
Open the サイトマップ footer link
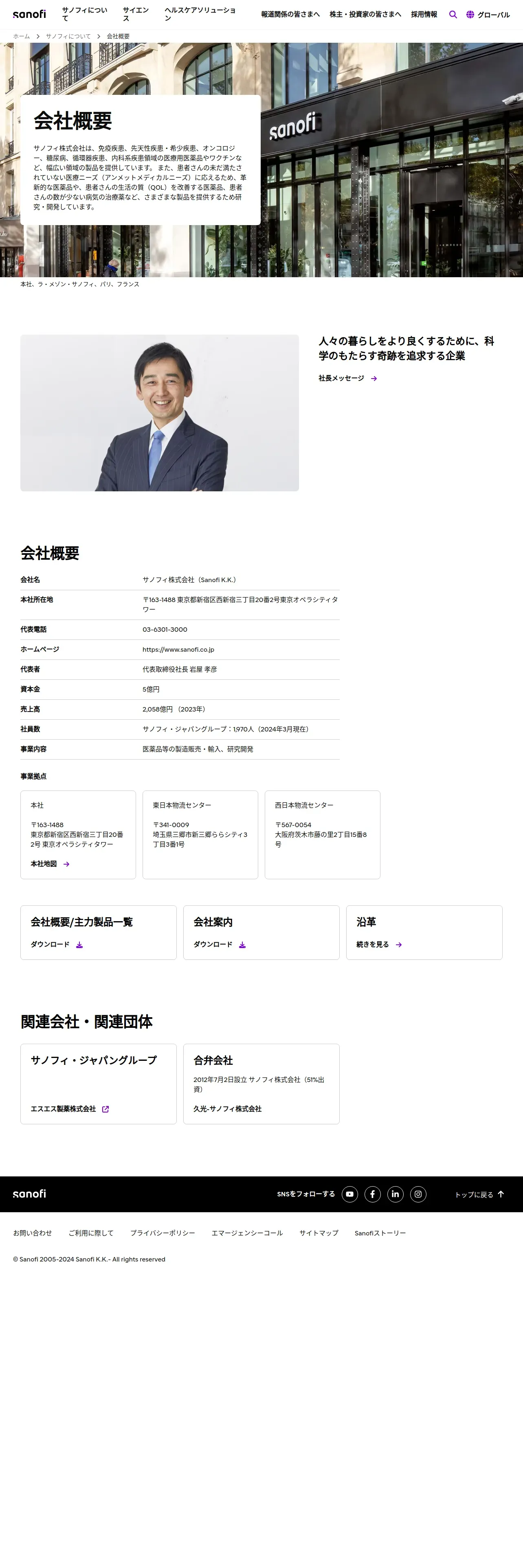319,1233
